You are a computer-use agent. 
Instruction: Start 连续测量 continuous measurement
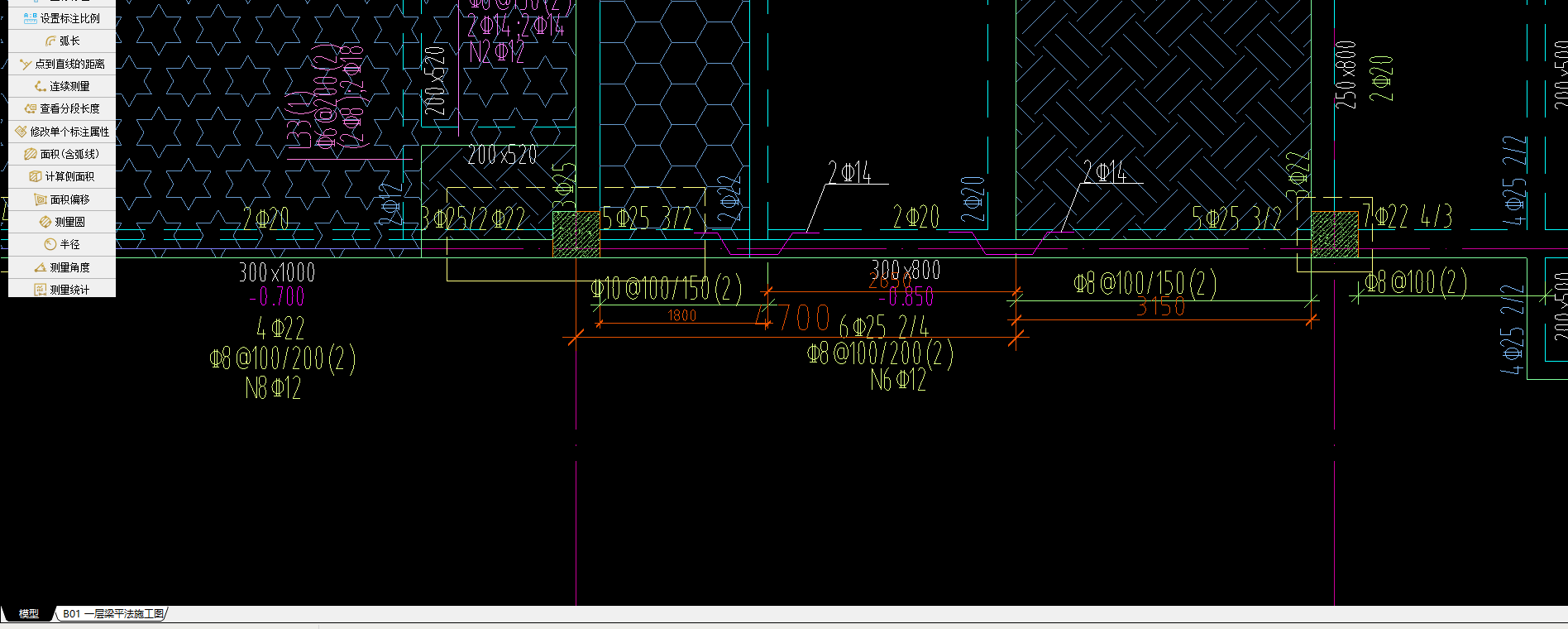(62, 86)
